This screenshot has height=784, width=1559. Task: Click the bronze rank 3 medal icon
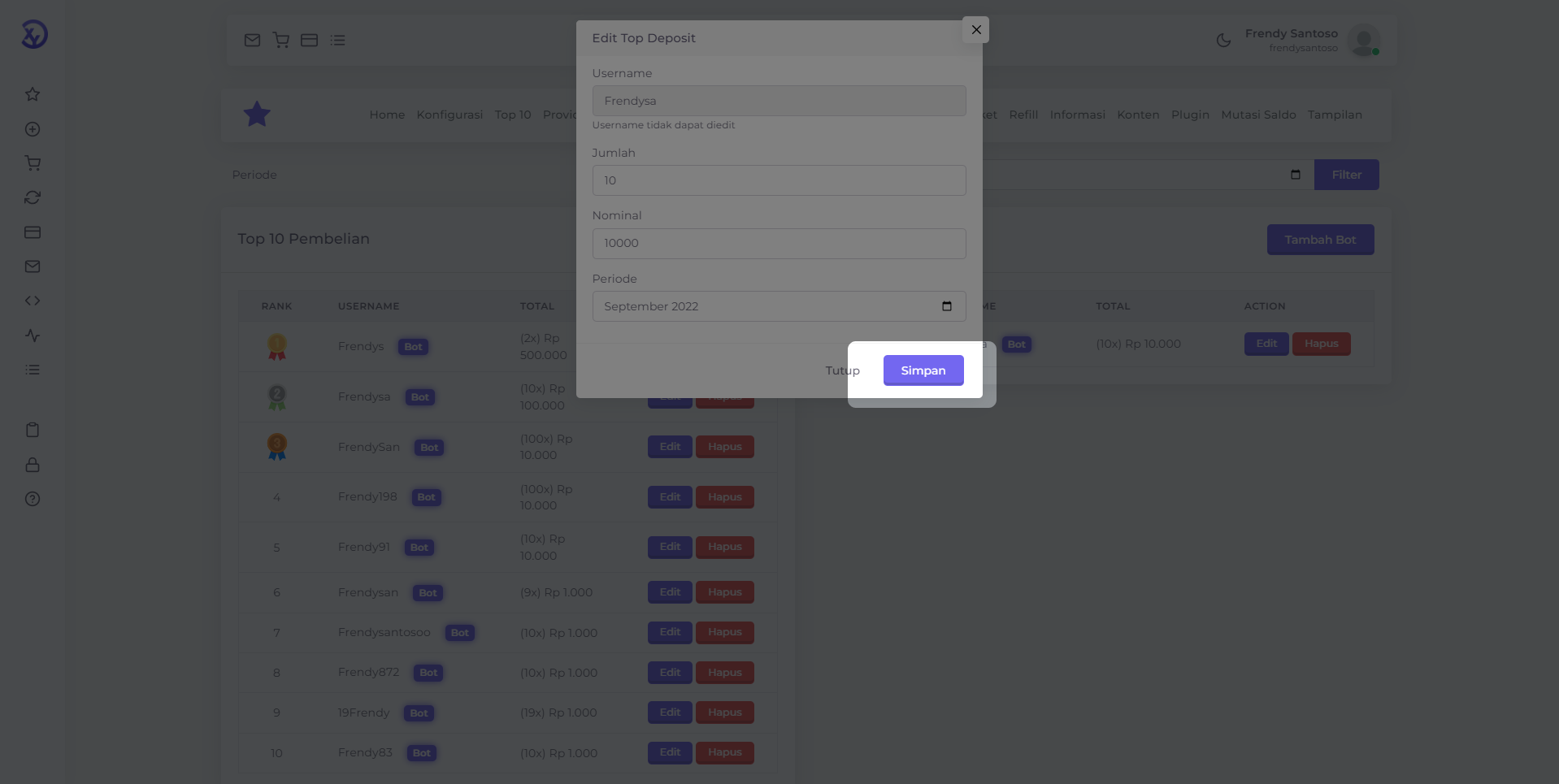pos(277,447)
